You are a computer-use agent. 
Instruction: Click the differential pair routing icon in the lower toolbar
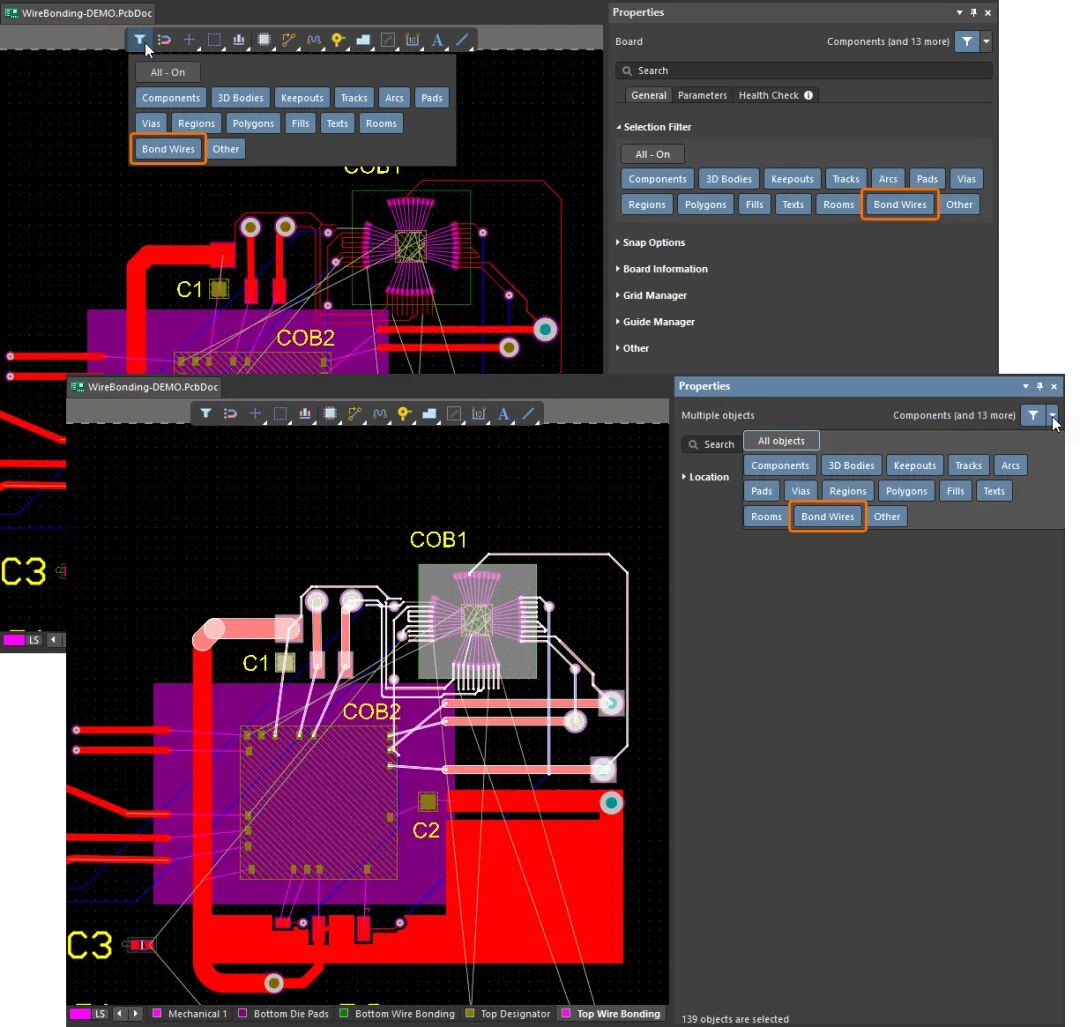(380, 413)
